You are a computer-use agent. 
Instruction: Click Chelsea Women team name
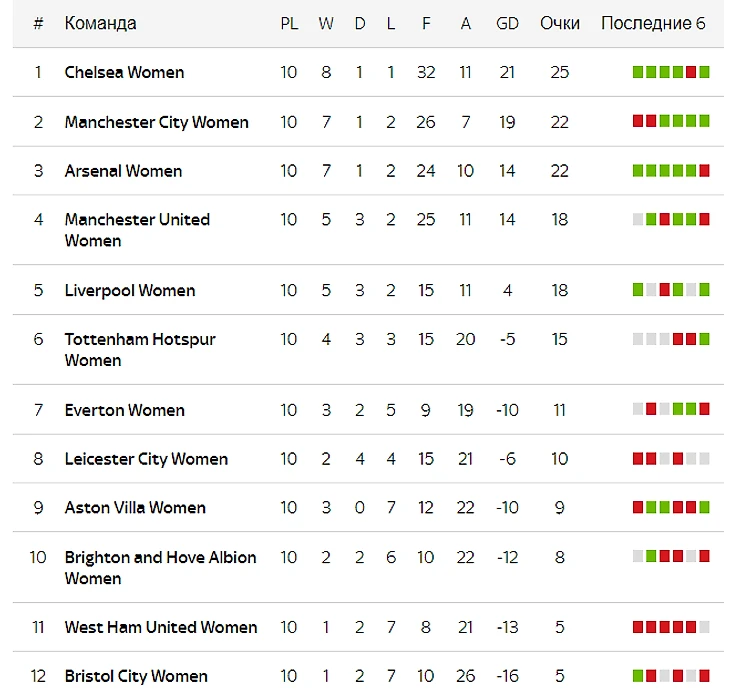pyautogui.click(x=124, y=72)
